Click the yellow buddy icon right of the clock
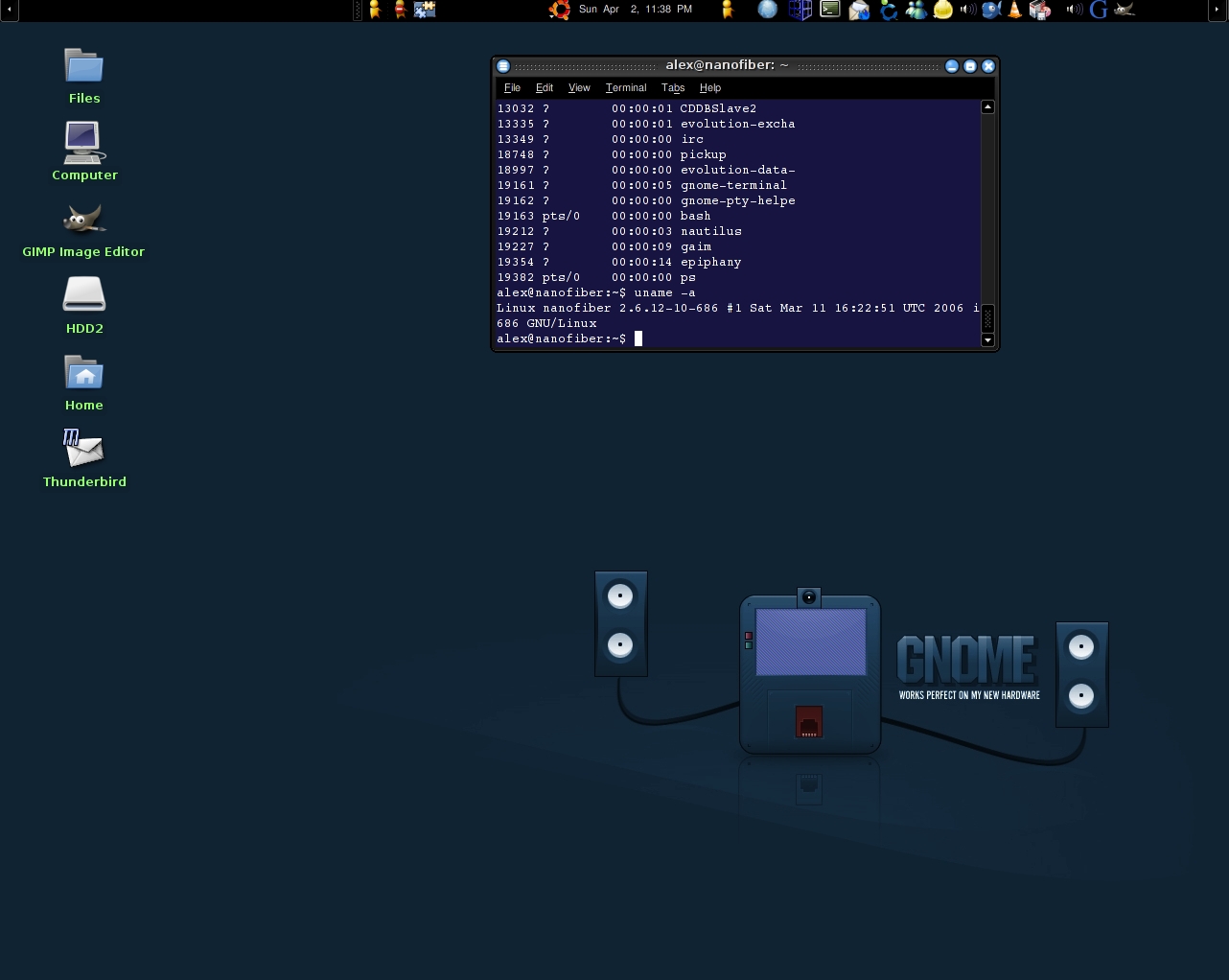The width and height of the screenshot is (1229, 980). pyautogui.click(x=727, y=10)
